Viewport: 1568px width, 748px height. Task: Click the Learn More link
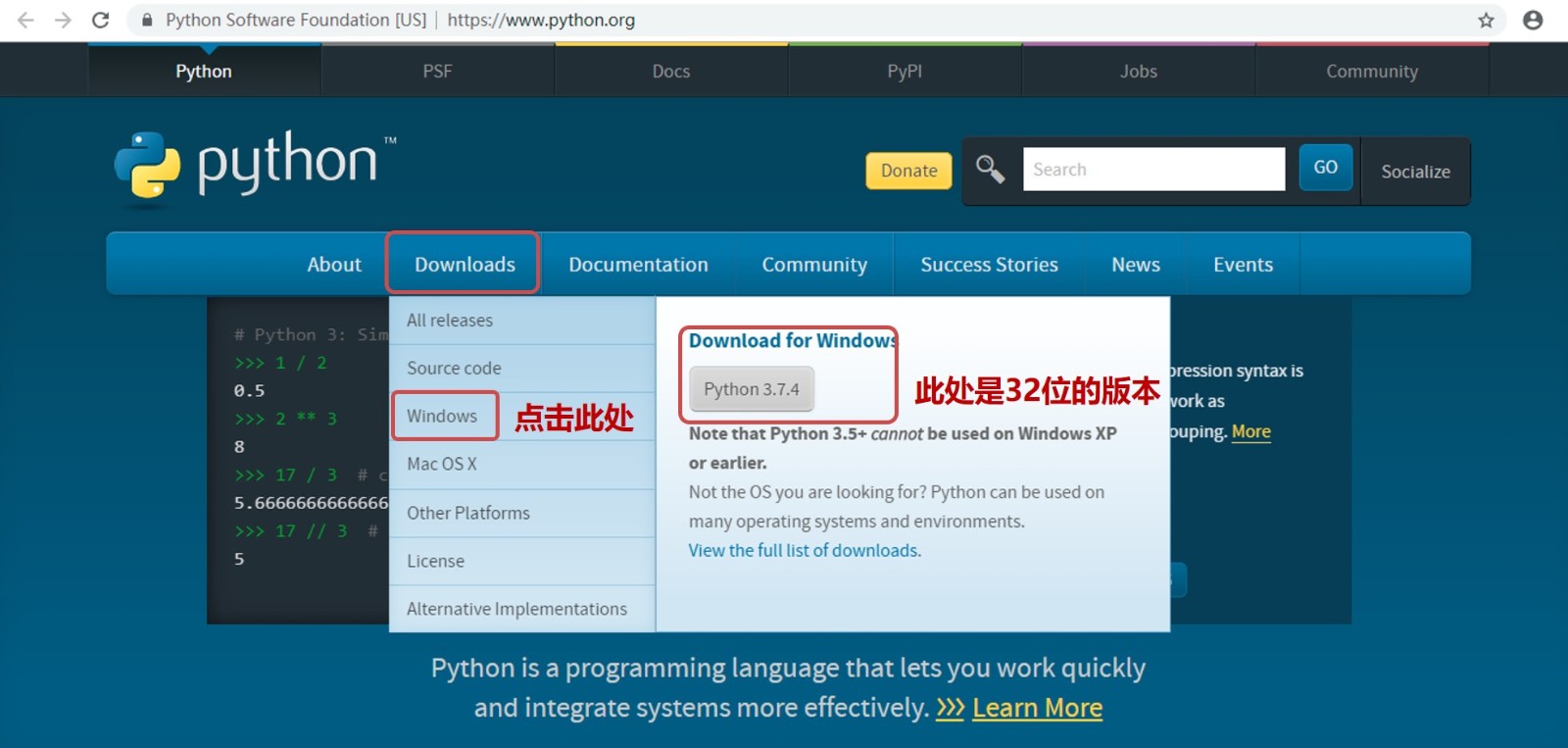[x=1037, y=708]
